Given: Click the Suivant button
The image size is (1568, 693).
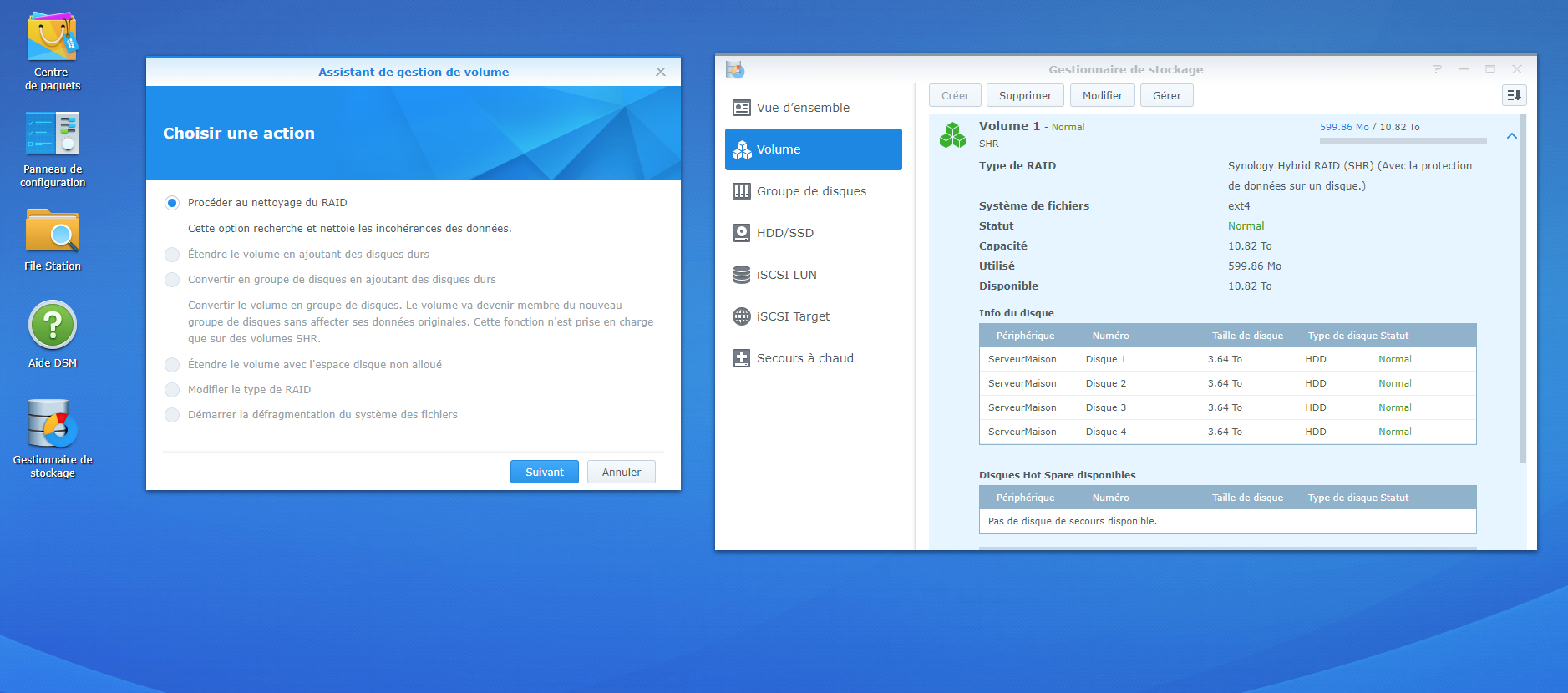Looking at the screenshot, I should click(545, 472).
